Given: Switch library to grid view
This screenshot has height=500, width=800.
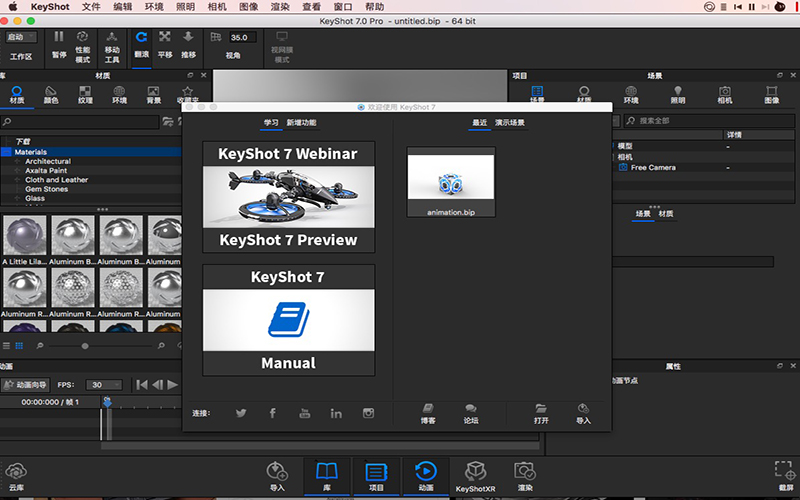Looking at the screenshot, I should (19, 346).
